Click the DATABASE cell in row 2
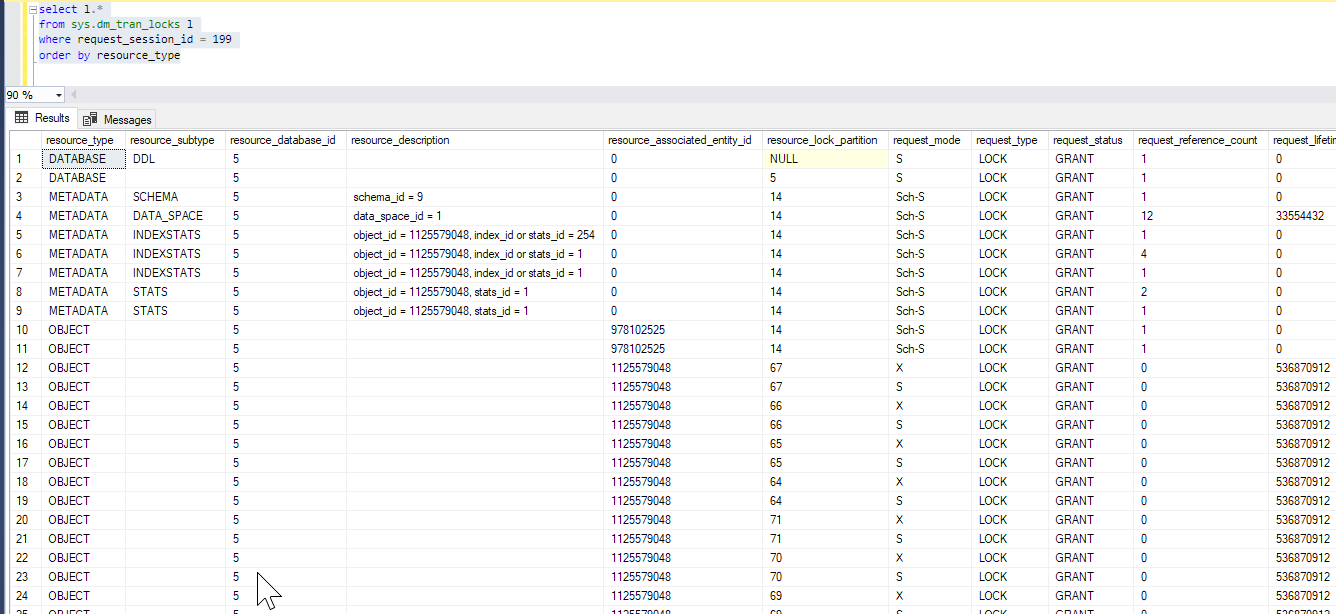Image resolution: width=1336 pixels, height=614 pixels. click(x=84, y=178)
